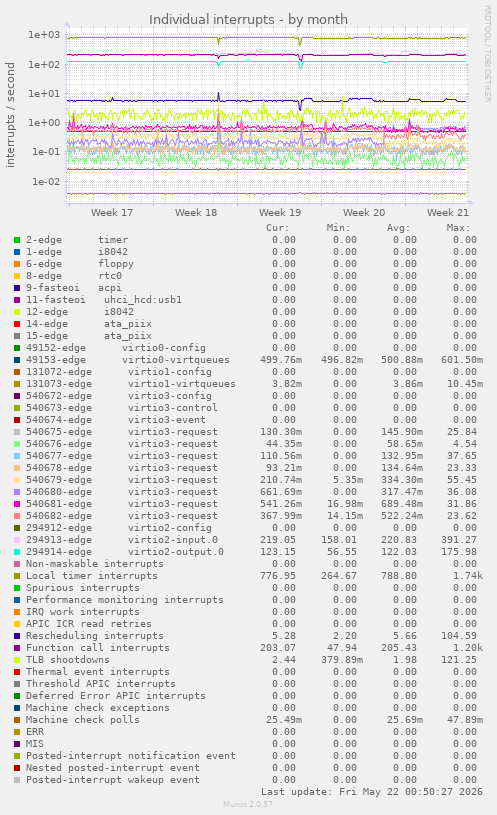Click the Week 21 axis label

coord(448,213)
